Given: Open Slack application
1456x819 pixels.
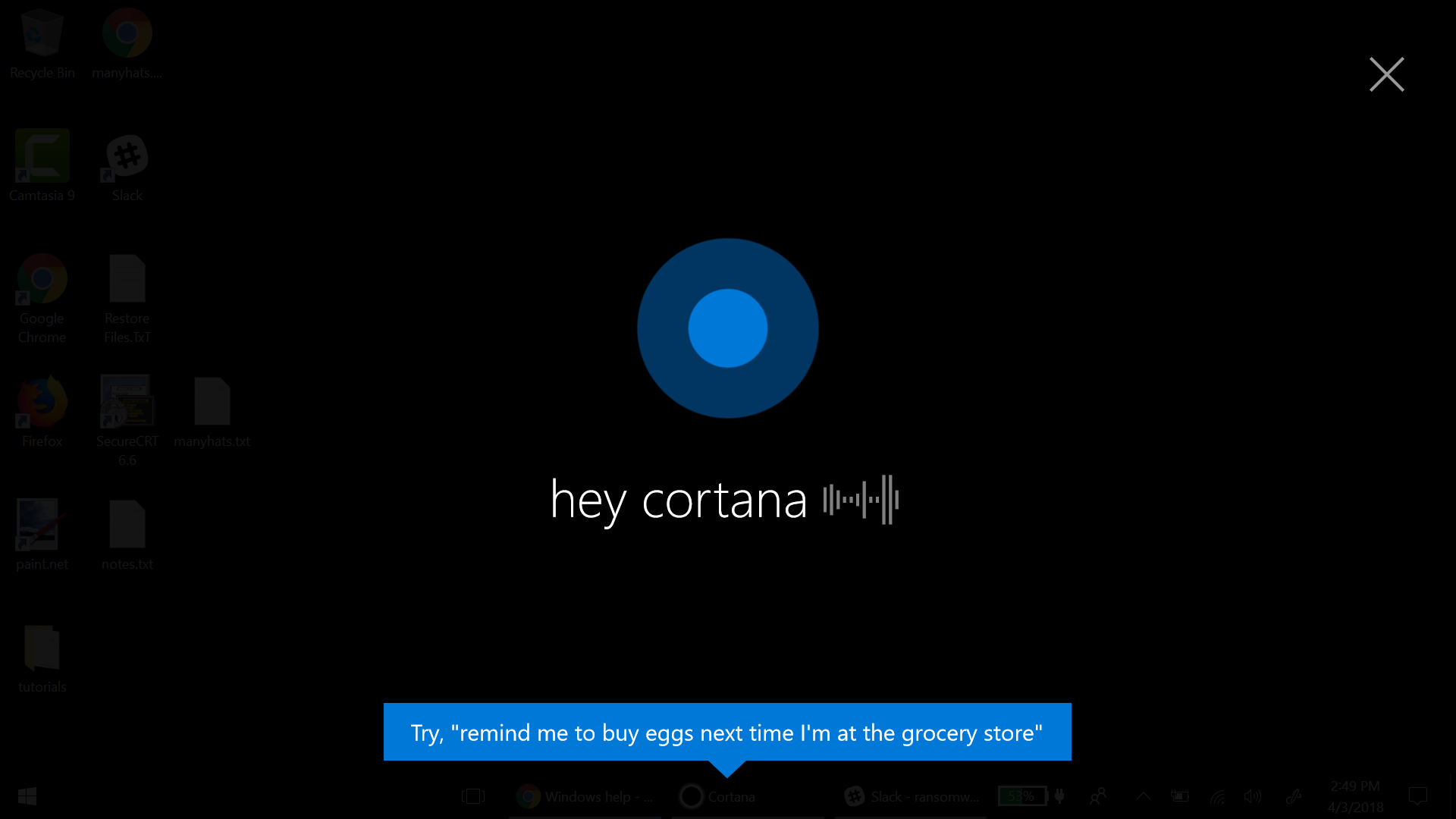Looking at the screenshot, I should [x=127, y=155].
